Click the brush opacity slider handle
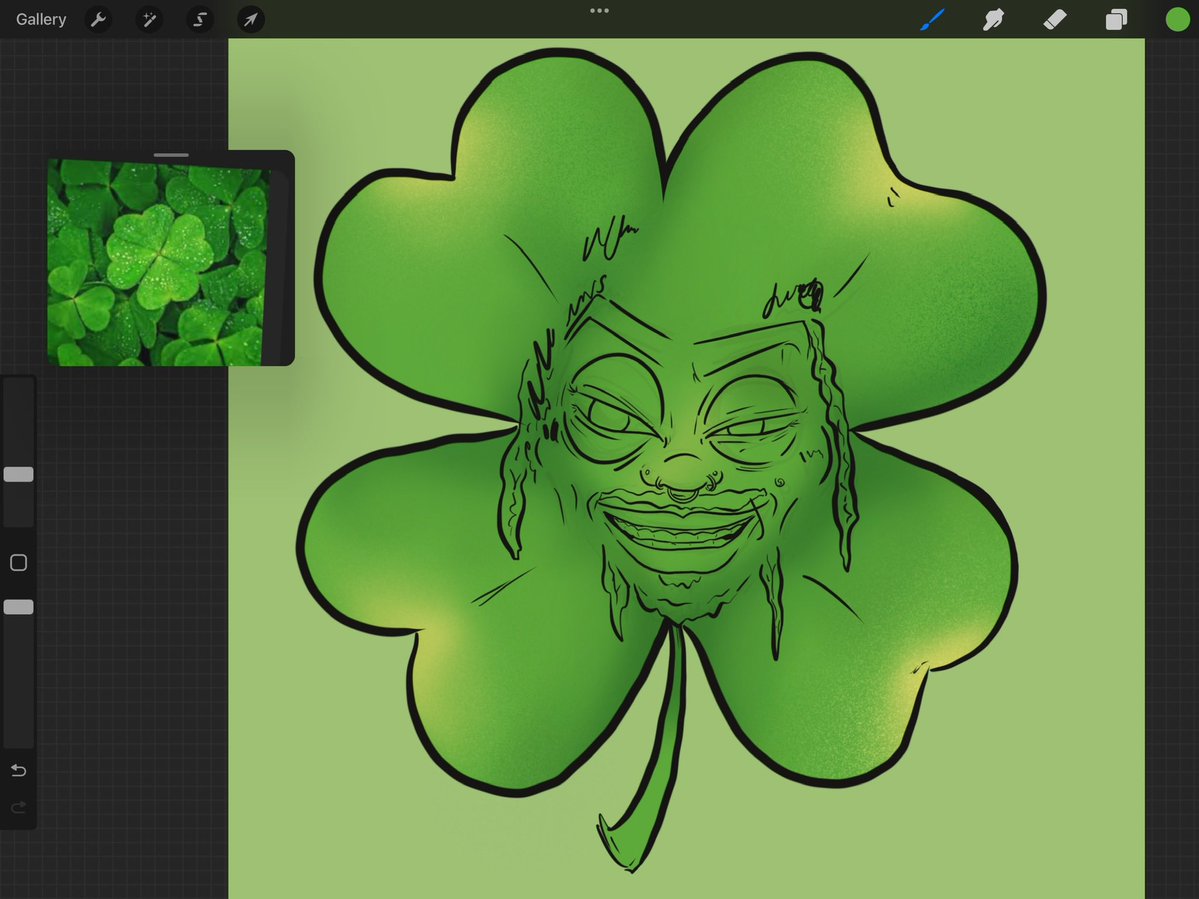 (18, 607)
